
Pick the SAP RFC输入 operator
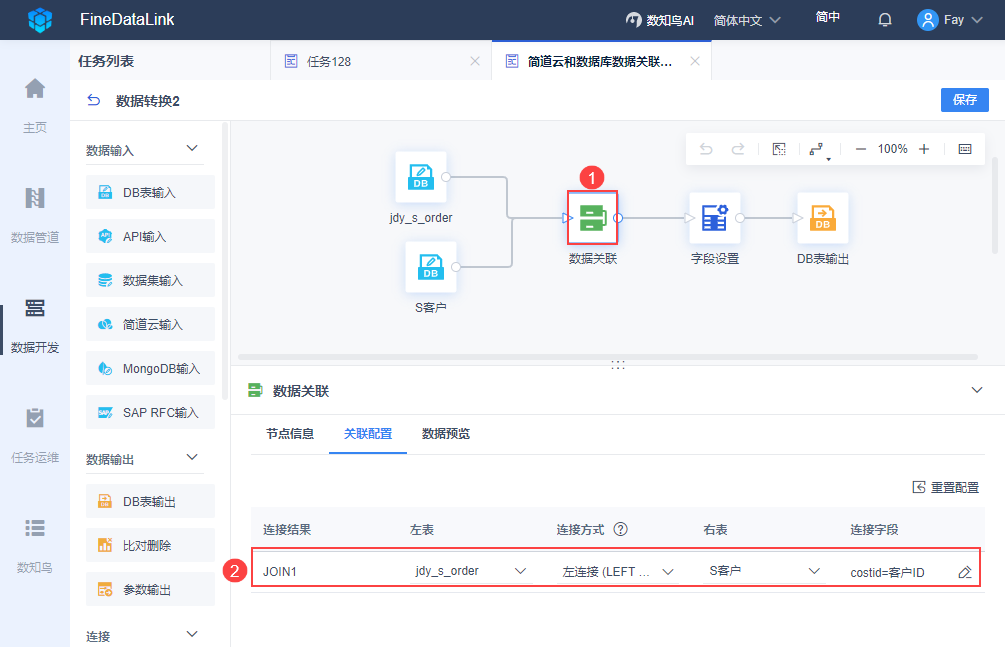click(x=150, y=412)
